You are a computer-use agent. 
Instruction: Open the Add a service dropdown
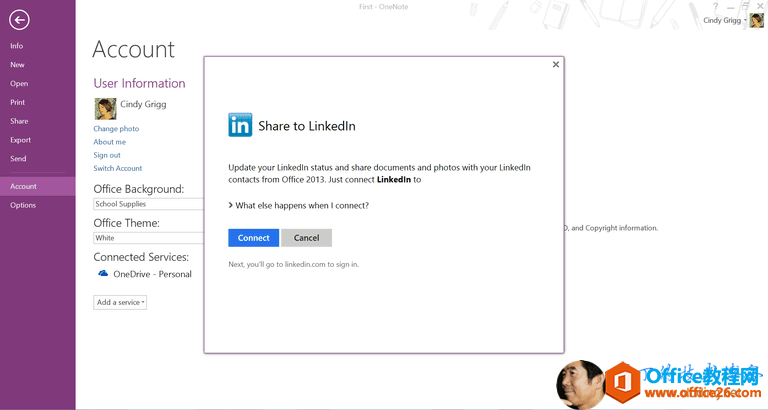coord(120,302)
